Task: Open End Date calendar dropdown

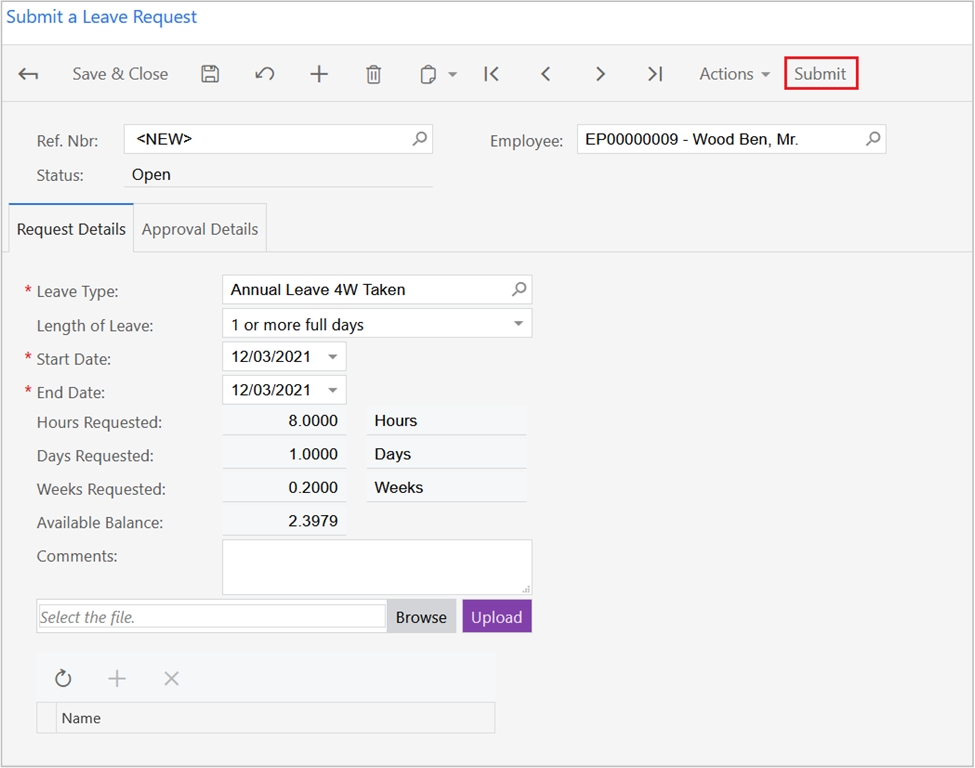Action: 333,391
